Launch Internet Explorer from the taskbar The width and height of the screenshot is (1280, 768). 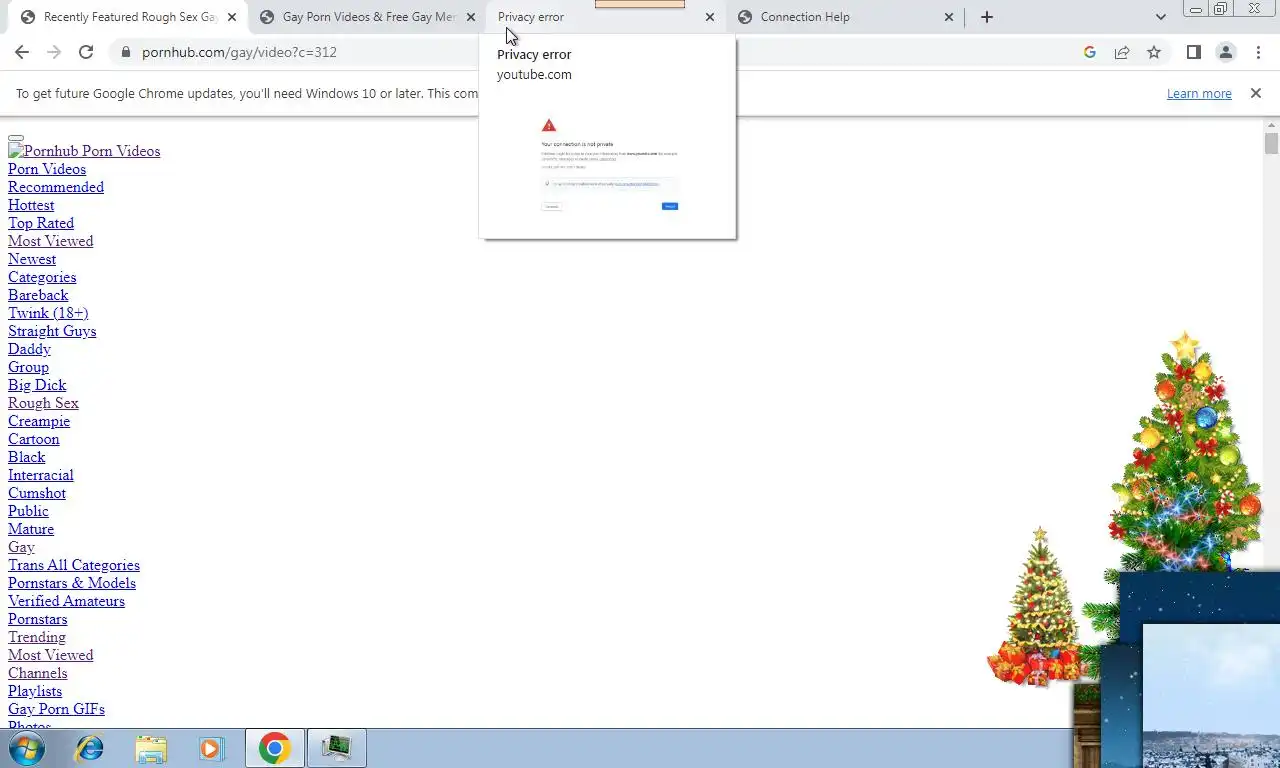point(90,748)
